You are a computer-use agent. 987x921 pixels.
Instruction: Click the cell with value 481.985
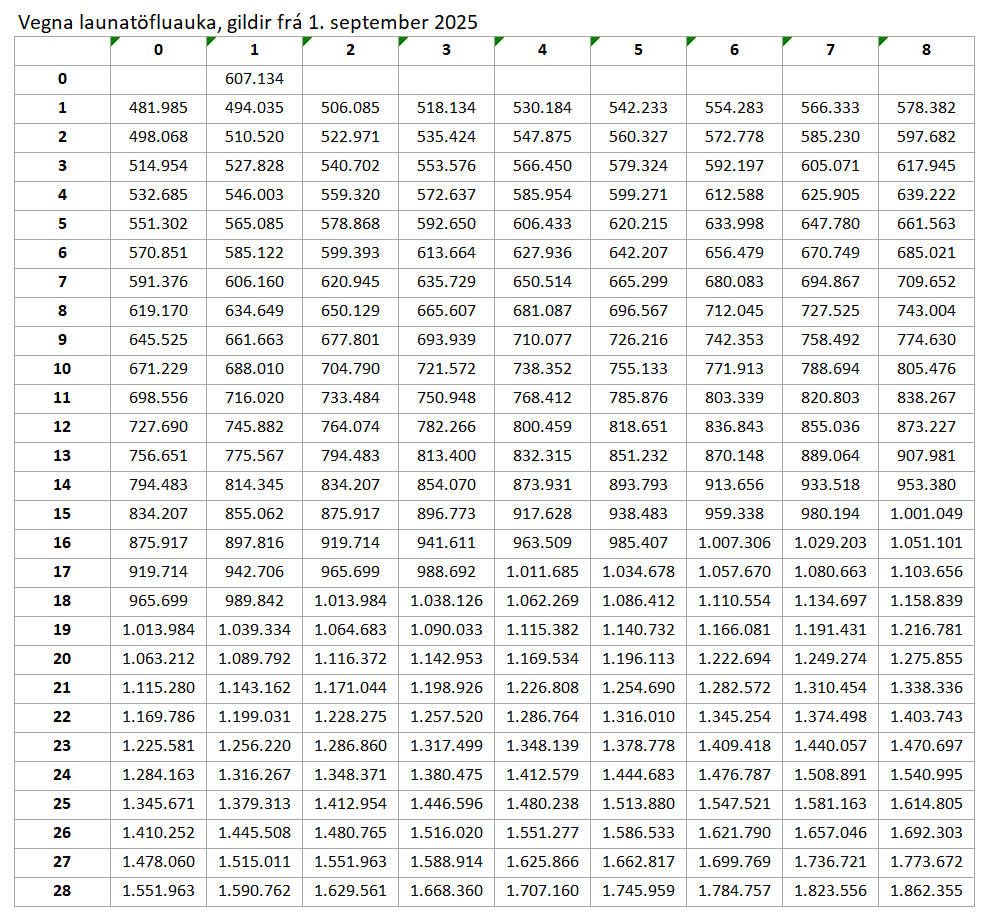(159, 108)
